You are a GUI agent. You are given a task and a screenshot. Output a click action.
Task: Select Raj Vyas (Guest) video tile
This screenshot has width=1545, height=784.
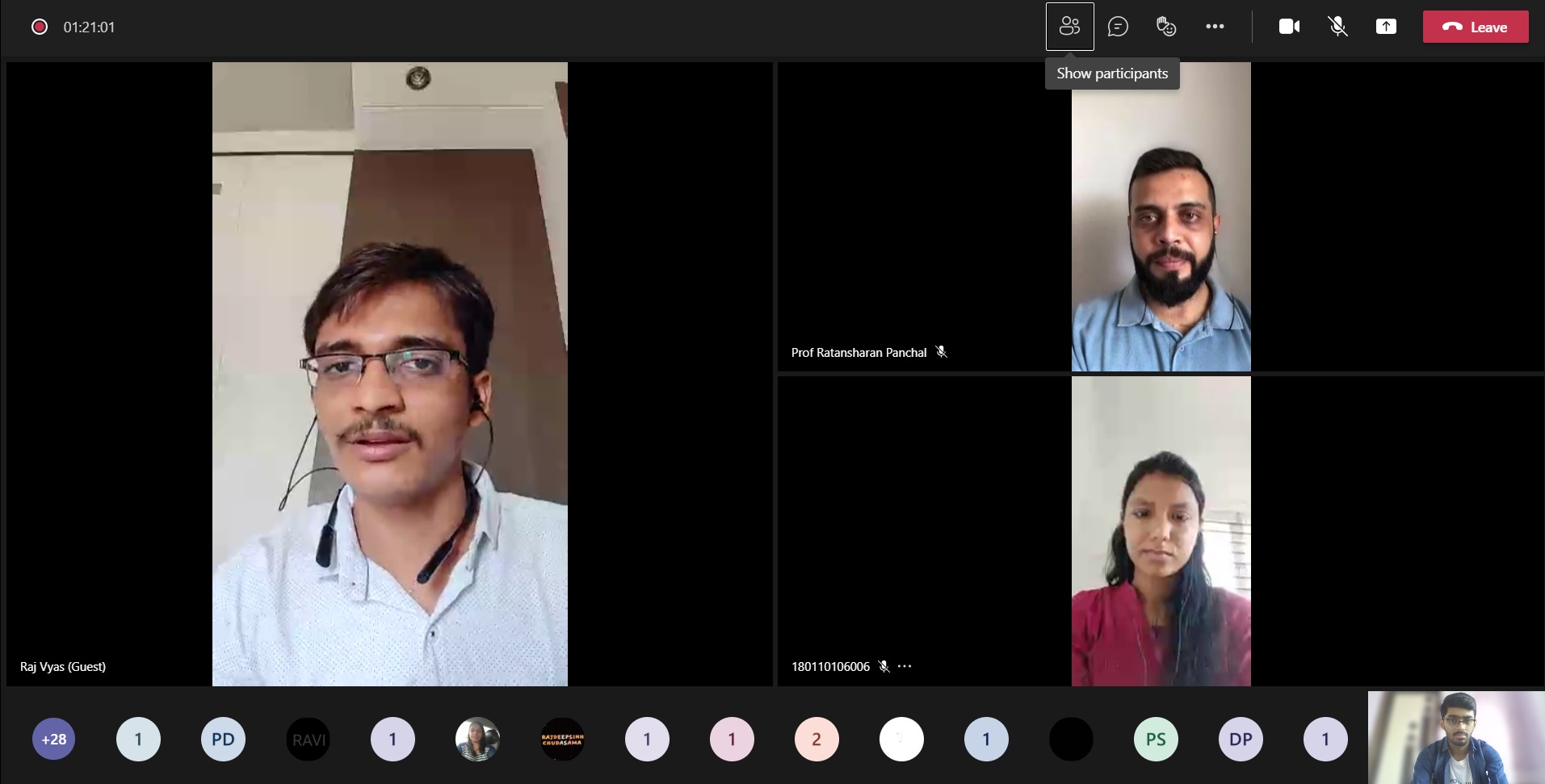click(389, 374)
